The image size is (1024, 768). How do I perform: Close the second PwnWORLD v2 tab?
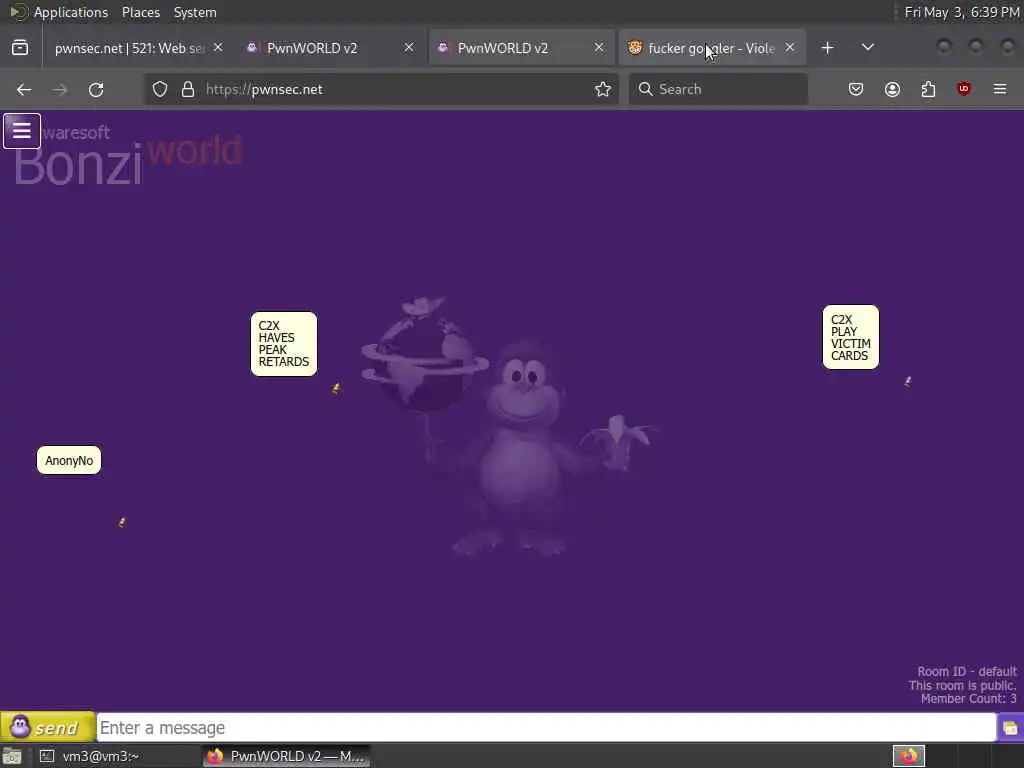click(599, 48)
